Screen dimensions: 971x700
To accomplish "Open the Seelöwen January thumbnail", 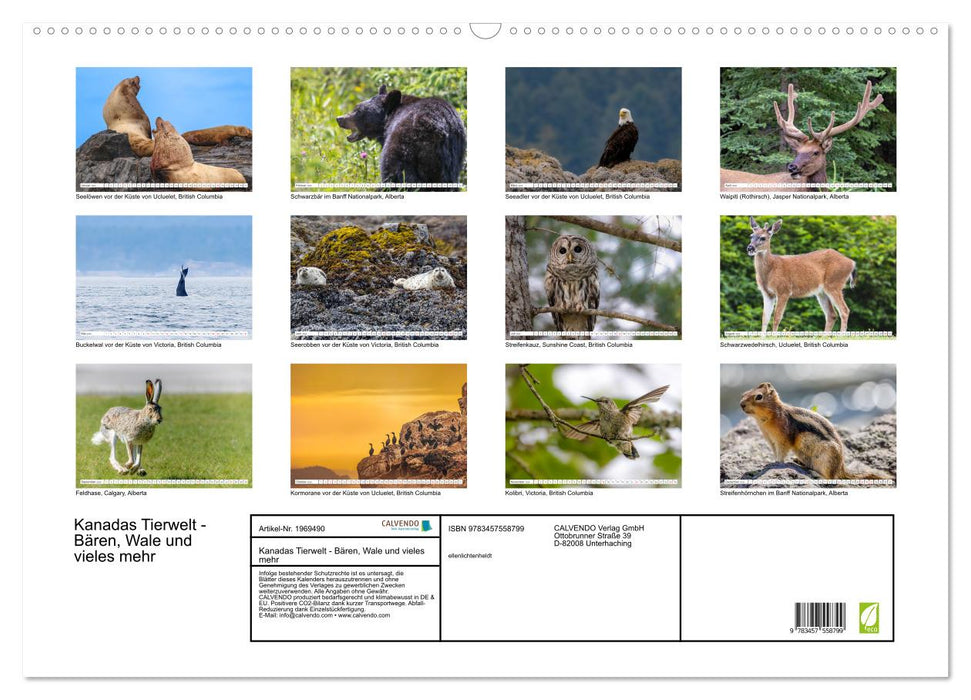I will click(x=163, y=128).
